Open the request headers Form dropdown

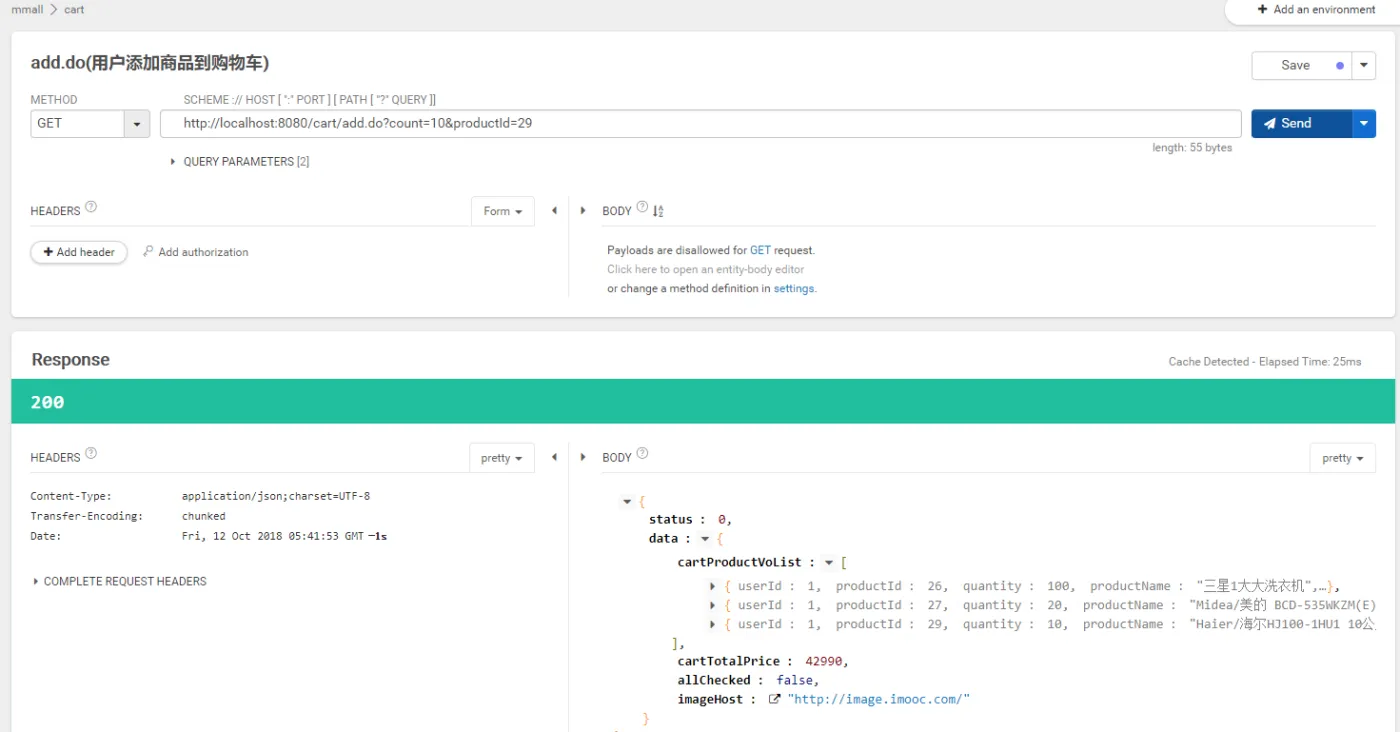click(x=502, y=211)
